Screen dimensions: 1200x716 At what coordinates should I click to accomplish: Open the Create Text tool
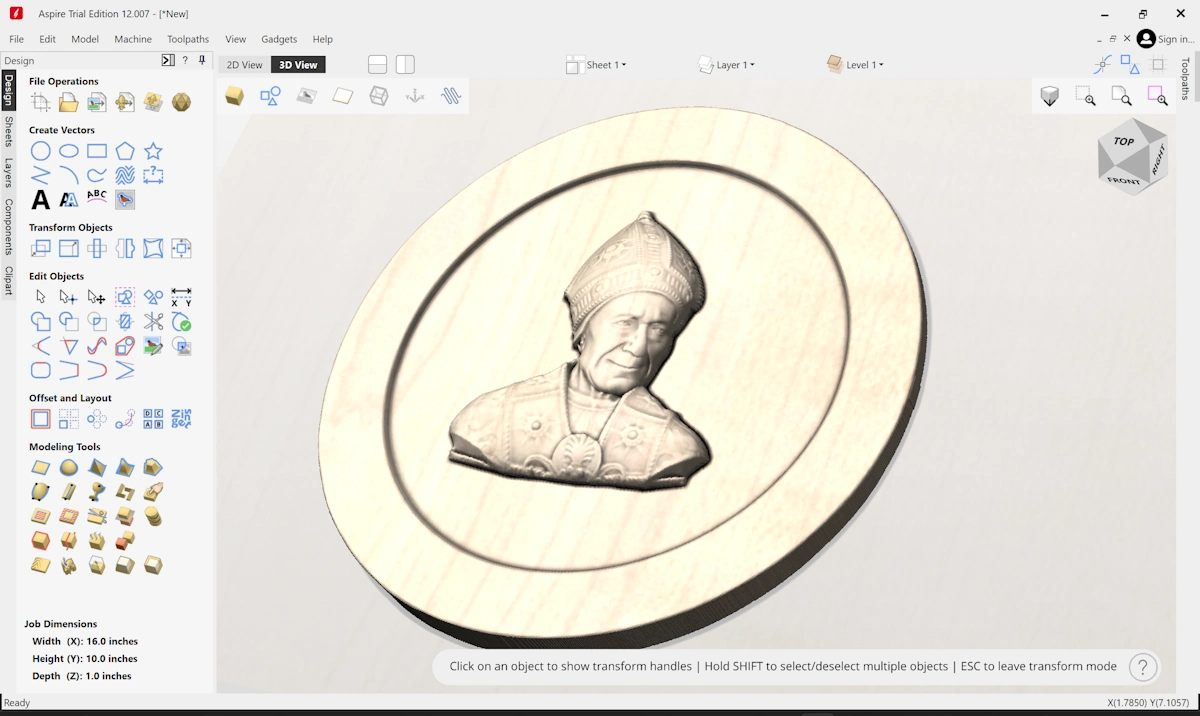40,199
